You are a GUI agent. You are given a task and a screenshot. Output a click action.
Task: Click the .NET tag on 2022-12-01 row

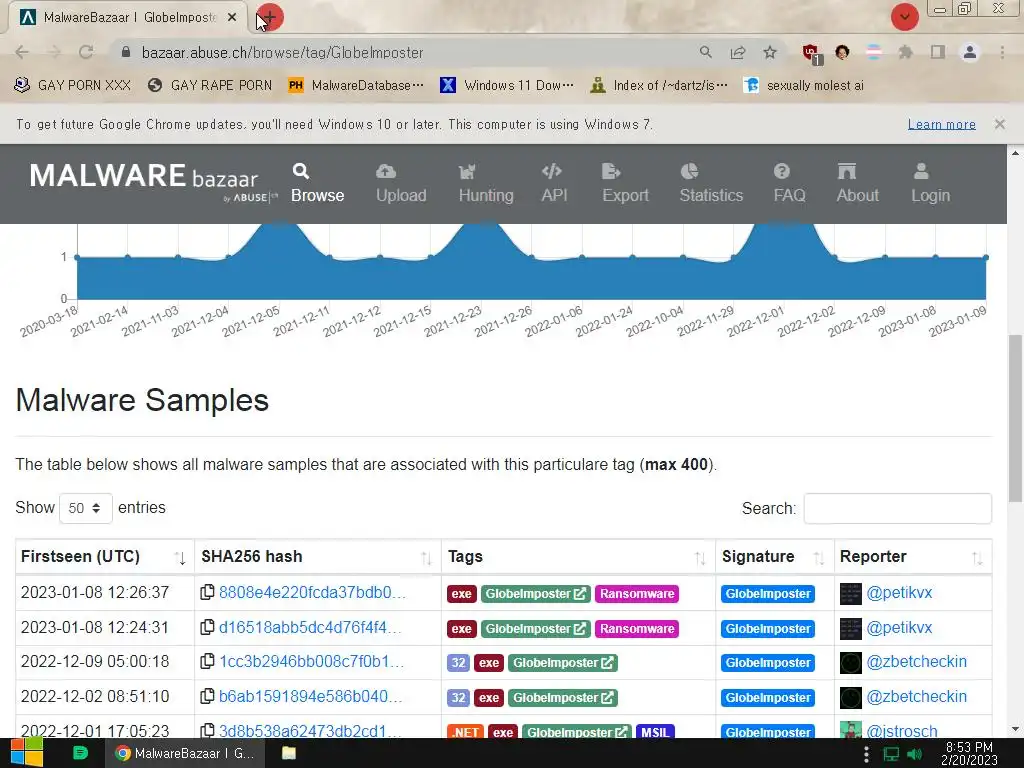tap(466, 732)
